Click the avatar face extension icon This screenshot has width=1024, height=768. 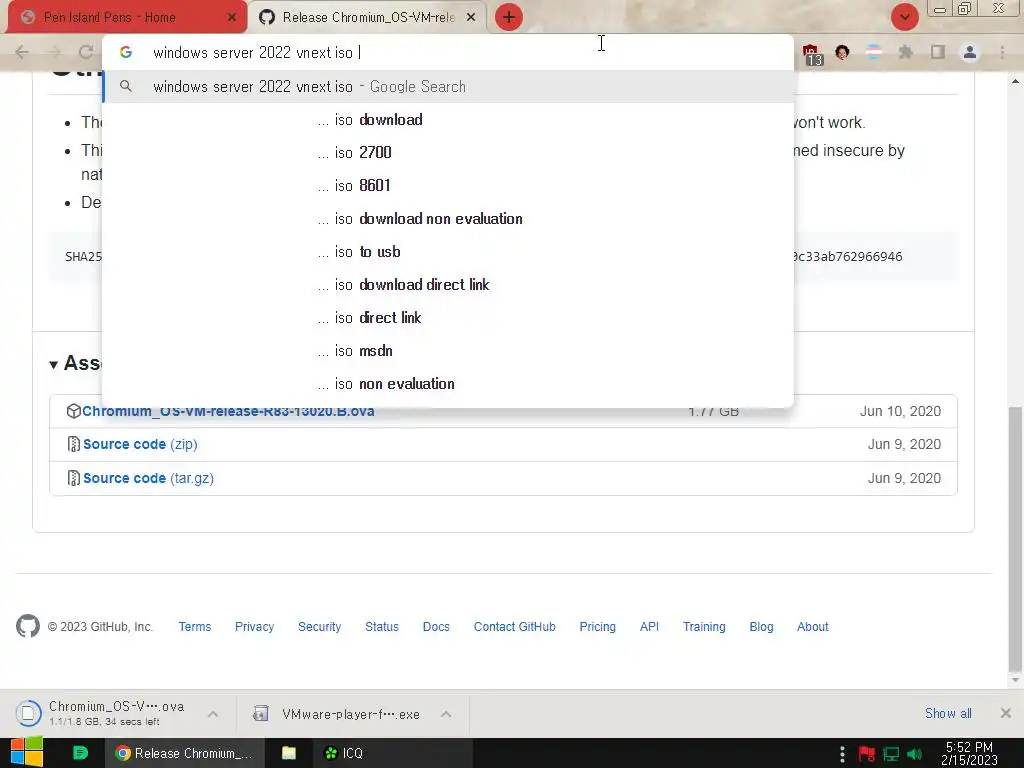pos(842,52)
